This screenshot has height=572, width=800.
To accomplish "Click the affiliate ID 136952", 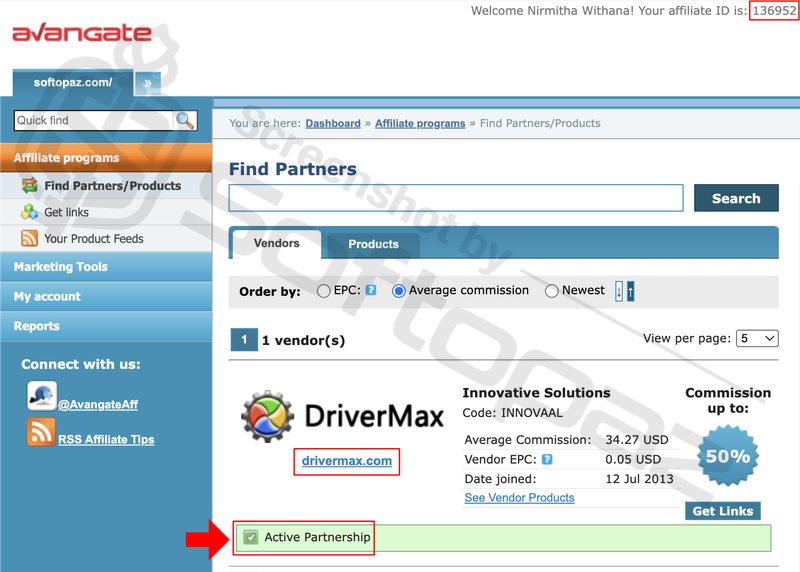I will (774, 10).
